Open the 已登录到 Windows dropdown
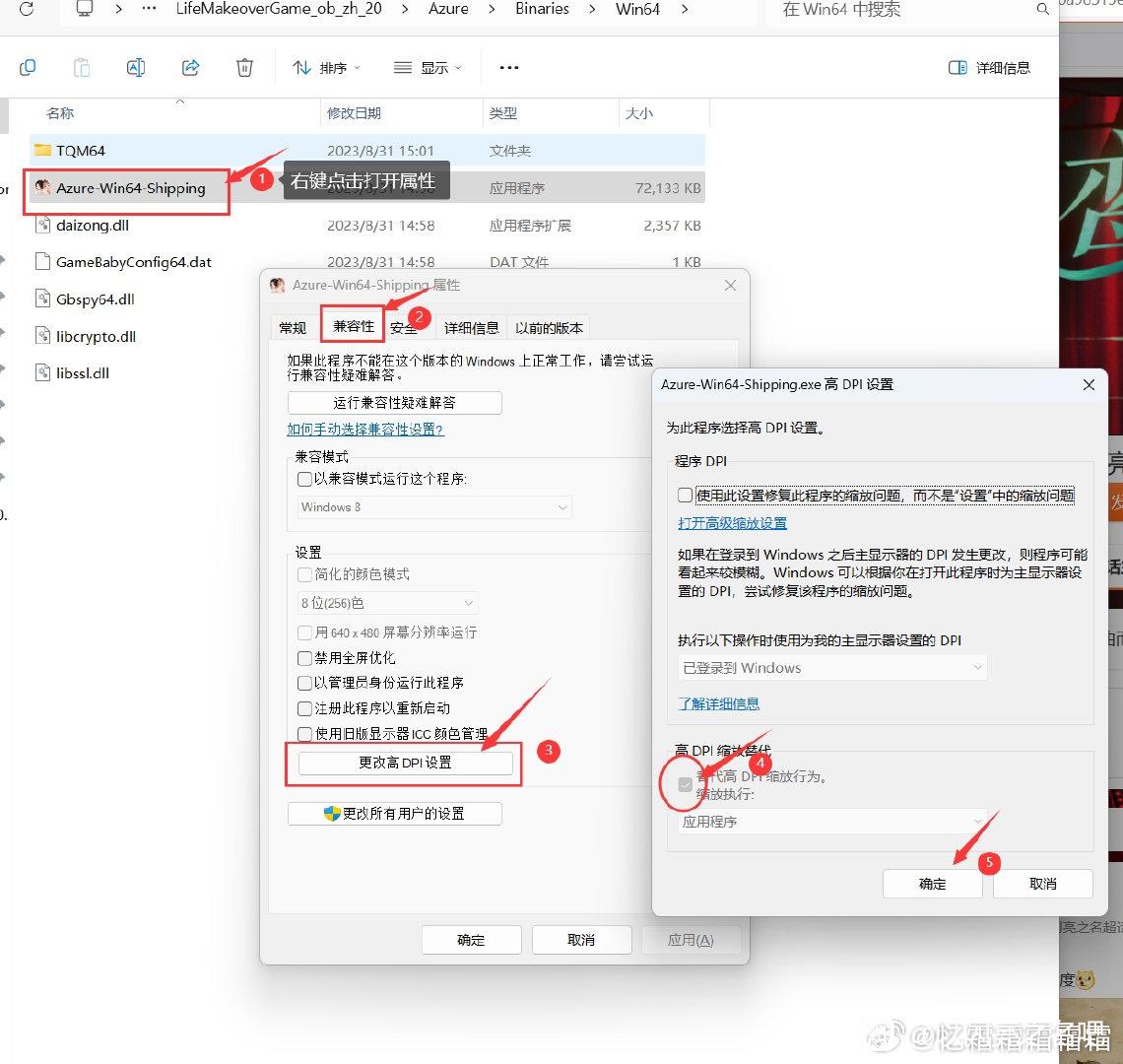 pos(832,668)
